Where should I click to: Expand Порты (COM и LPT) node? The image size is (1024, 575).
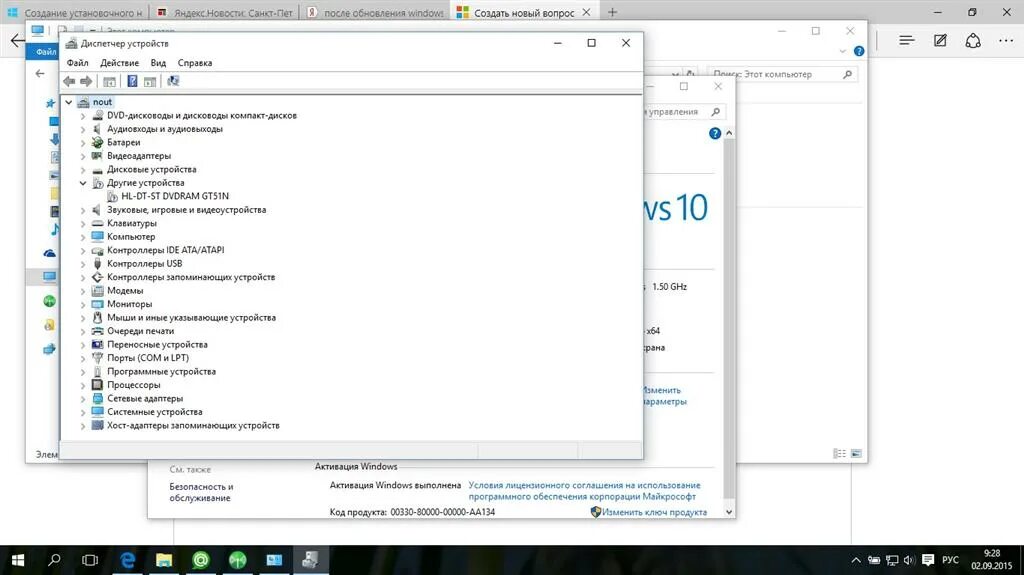[83, 358]
